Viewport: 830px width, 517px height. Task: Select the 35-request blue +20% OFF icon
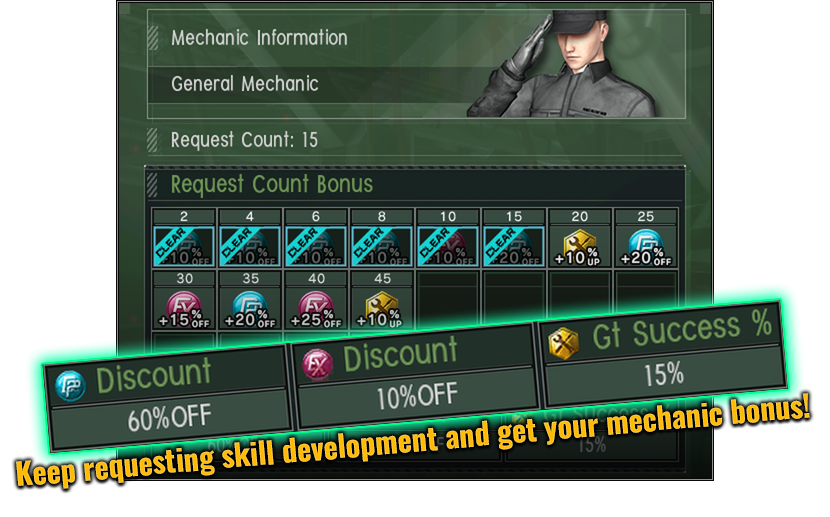coord(250,309)
